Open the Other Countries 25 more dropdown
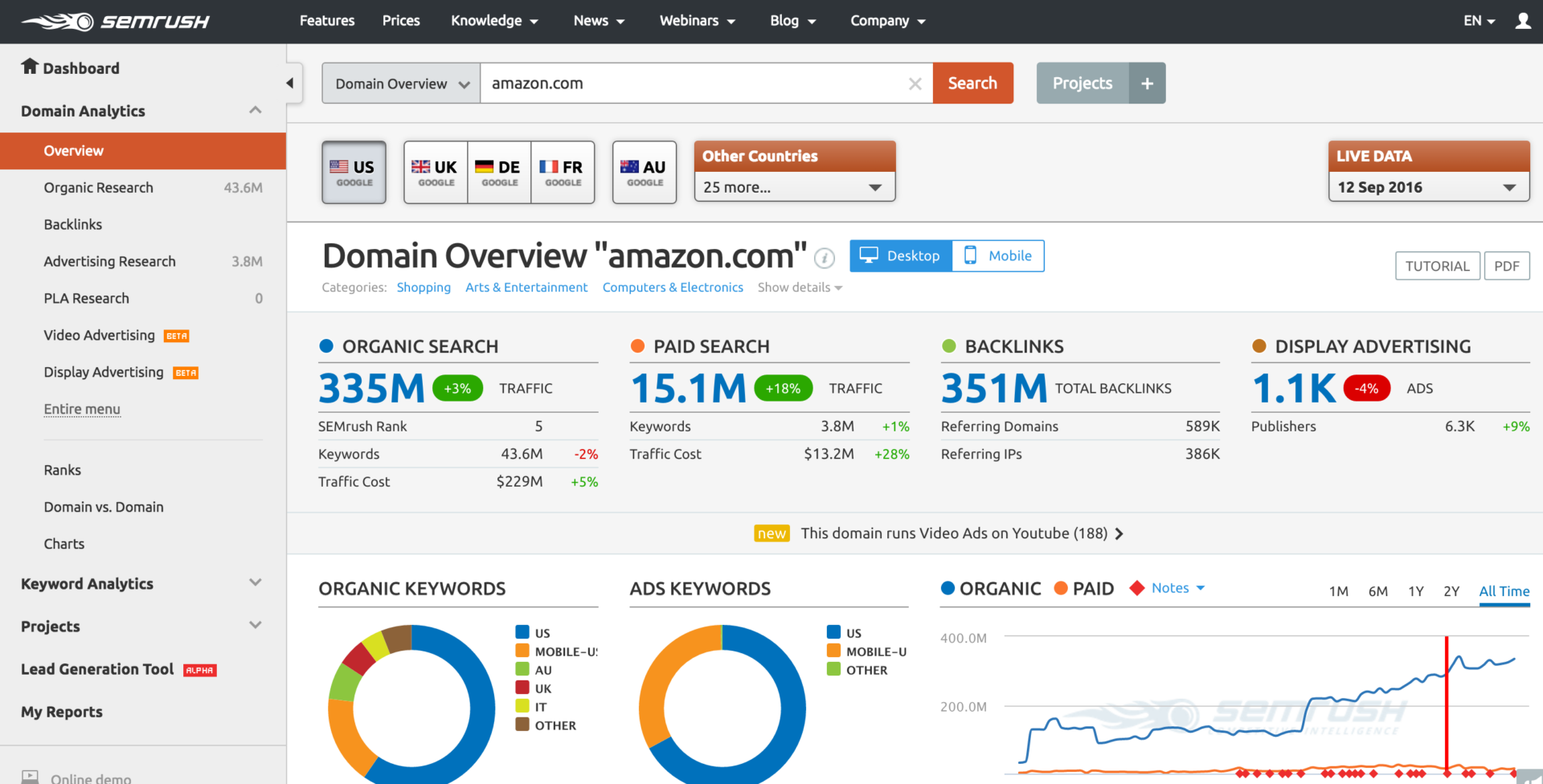The height and width of the screenshot is (784, 1543). [795, 187]
